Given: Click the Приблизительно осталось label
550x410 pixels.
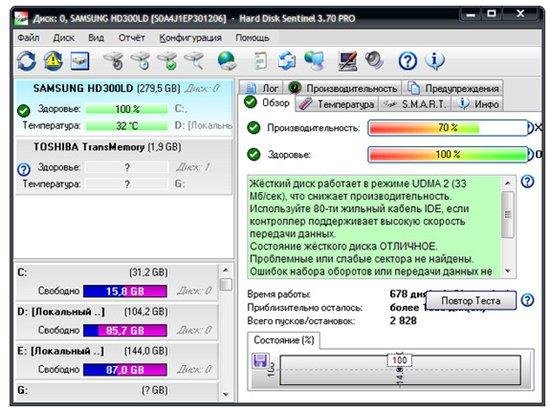Looking at the screenshot, I should (305, 308).
